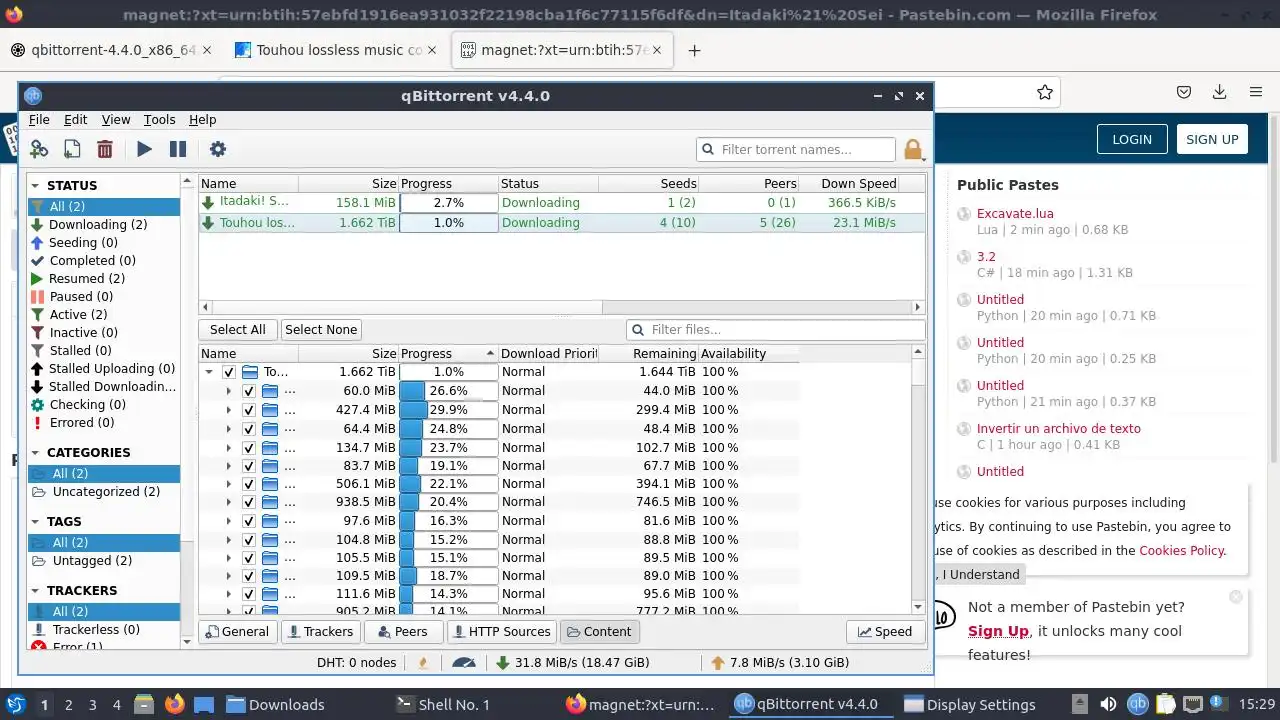
Task: Open the Tools menu in qBittorrent
Action: pyautogui.click(x=159, y=119)
